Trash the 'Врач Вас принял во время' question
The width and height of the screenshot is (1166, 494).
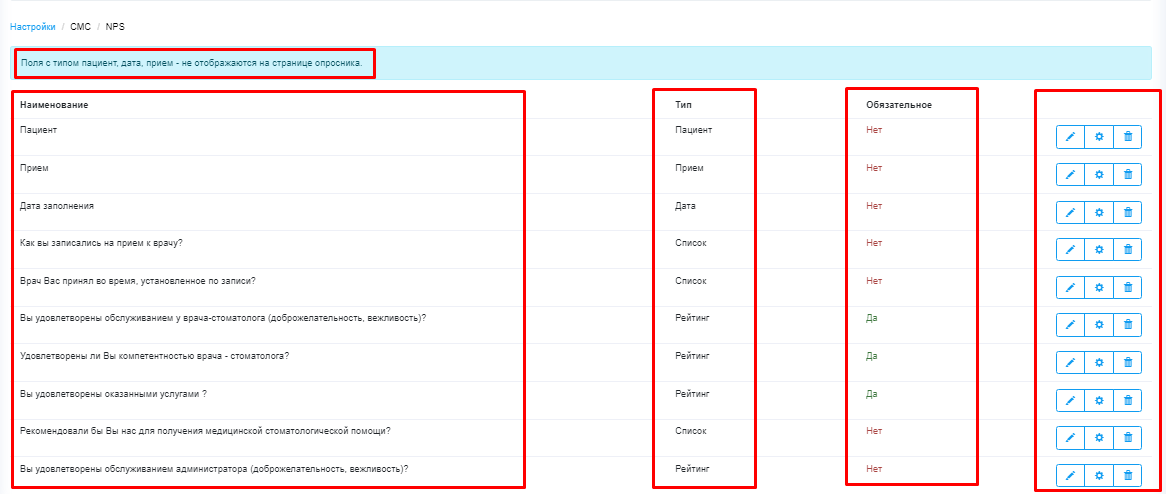tap(1127, 287)
